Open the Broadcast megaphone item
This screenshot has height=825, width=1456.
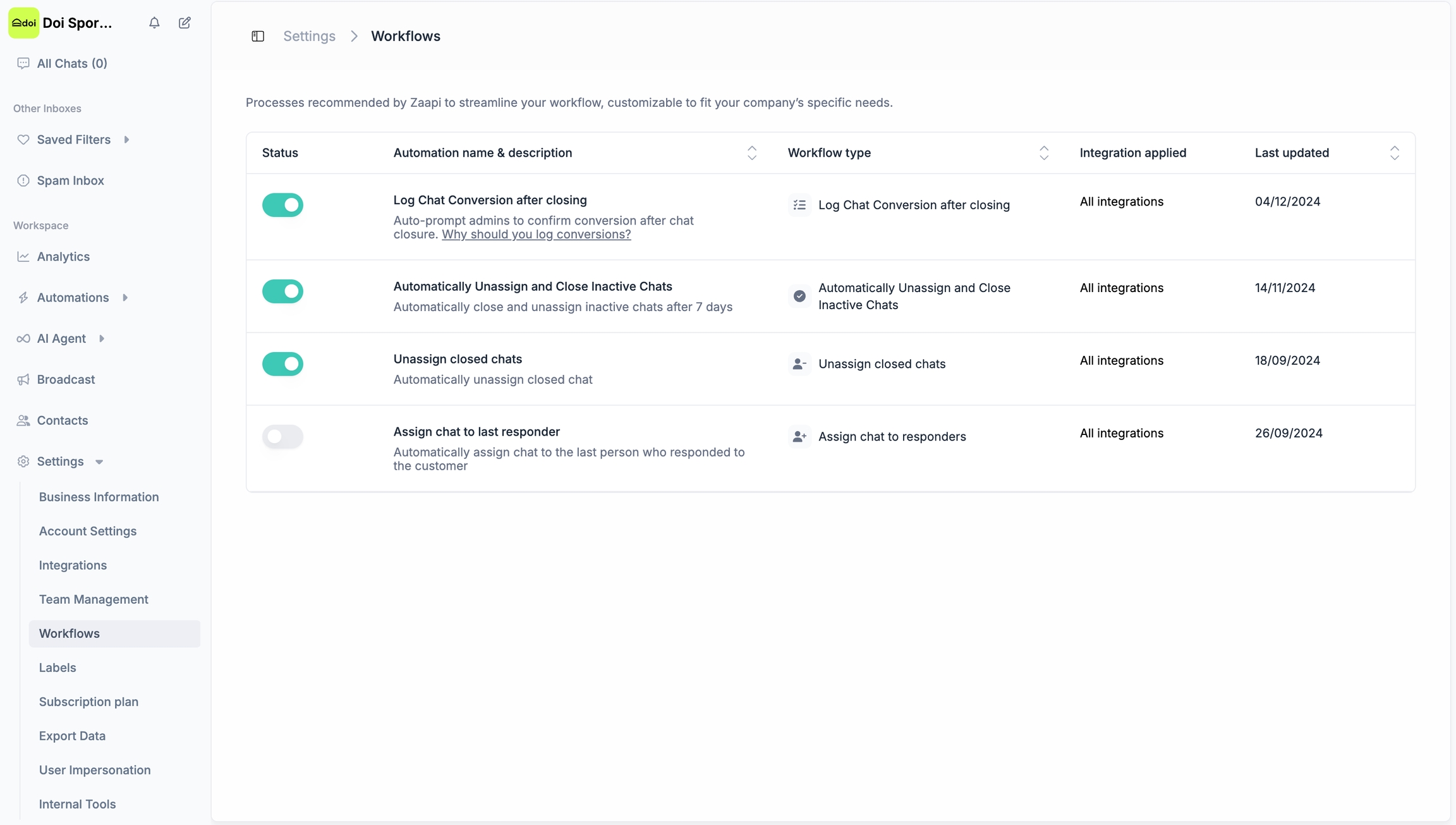click(x=66, y=379)
